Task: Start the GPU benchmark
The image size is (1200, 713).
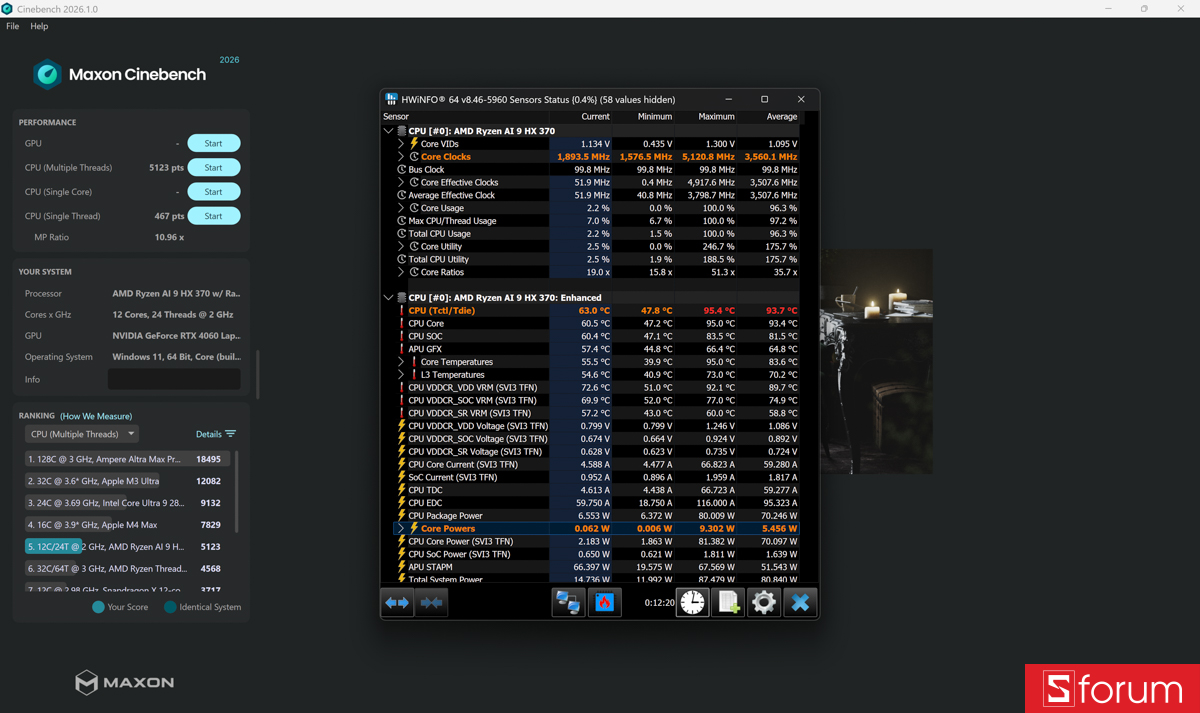Action: (x=214, y=143)
